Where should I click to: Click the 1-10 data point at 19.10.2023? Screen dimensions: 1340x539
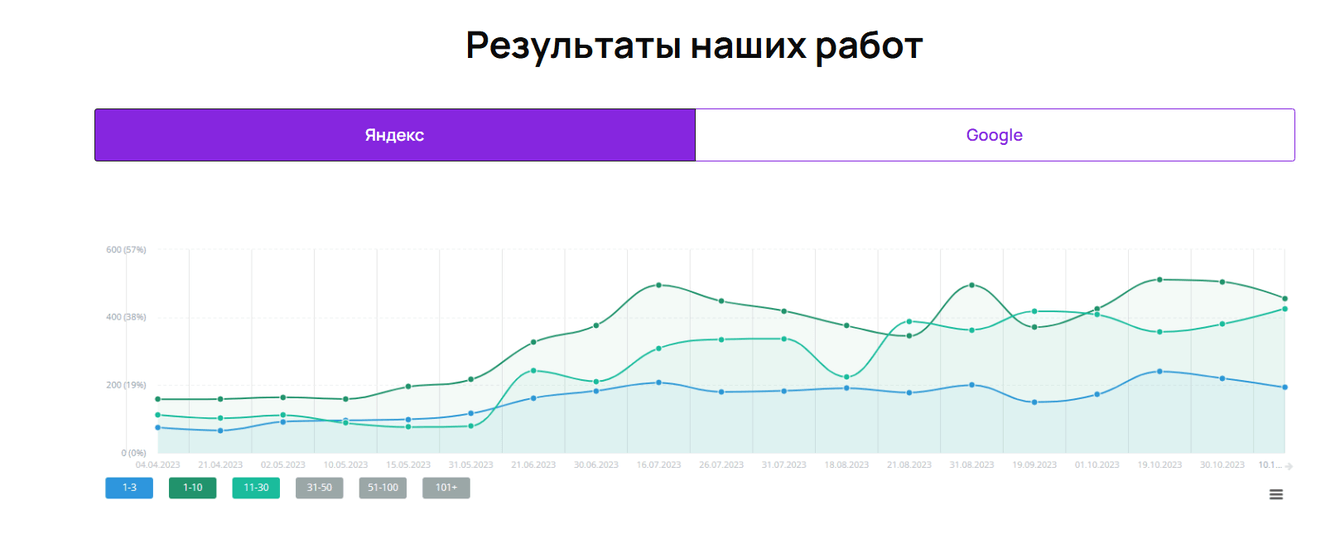click(1160, 280)
